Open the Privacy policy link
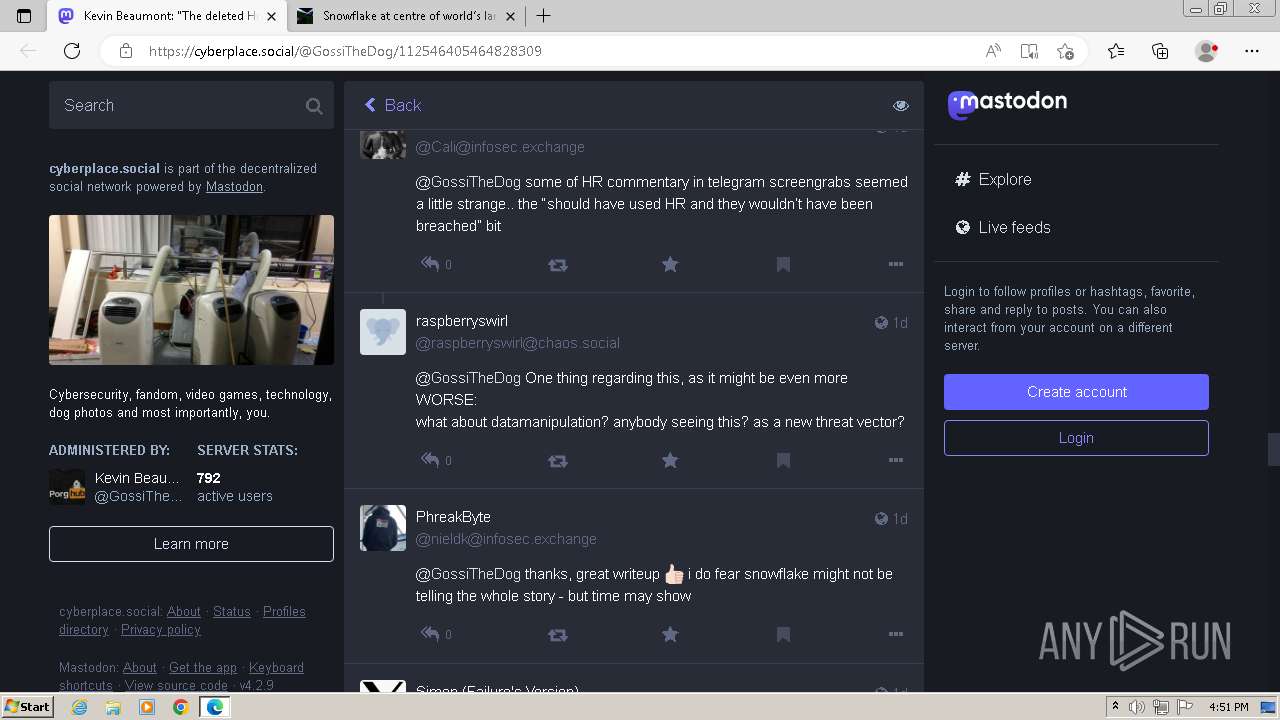Screen dimensions: 1280x720 [x=161, y=630]
